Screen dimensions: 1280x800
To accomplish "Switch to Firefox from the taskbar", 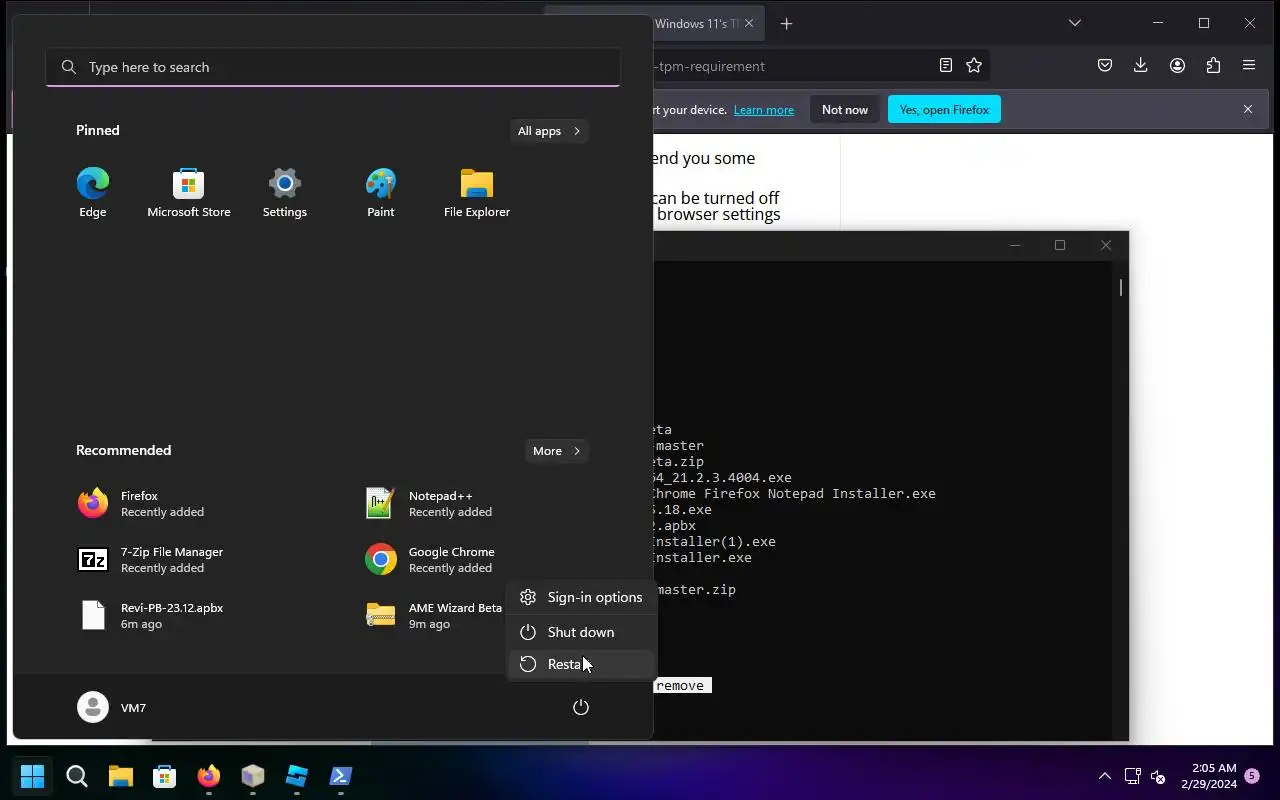I will (x=209, y=776).
